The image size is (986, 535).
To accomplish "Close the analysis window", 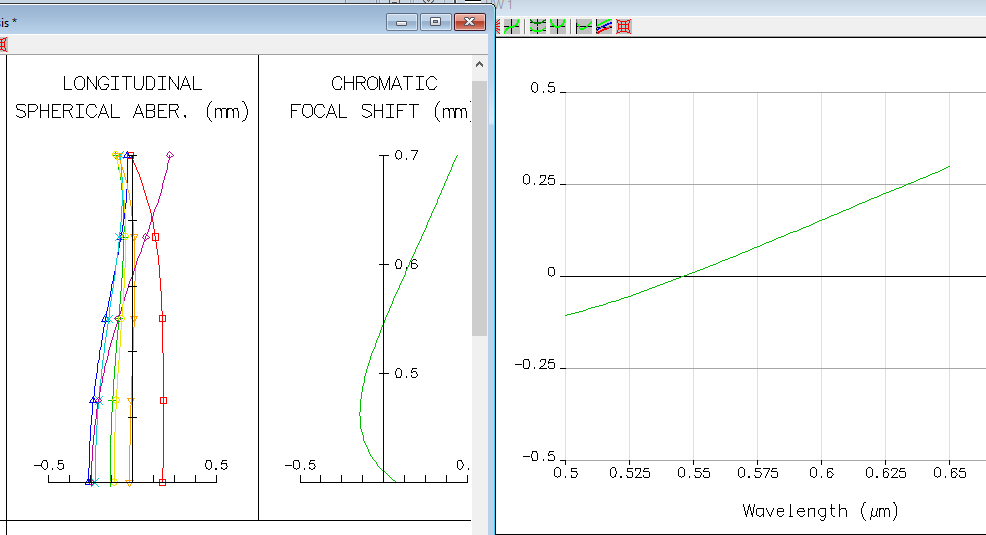I will click(x=469, y=22).
